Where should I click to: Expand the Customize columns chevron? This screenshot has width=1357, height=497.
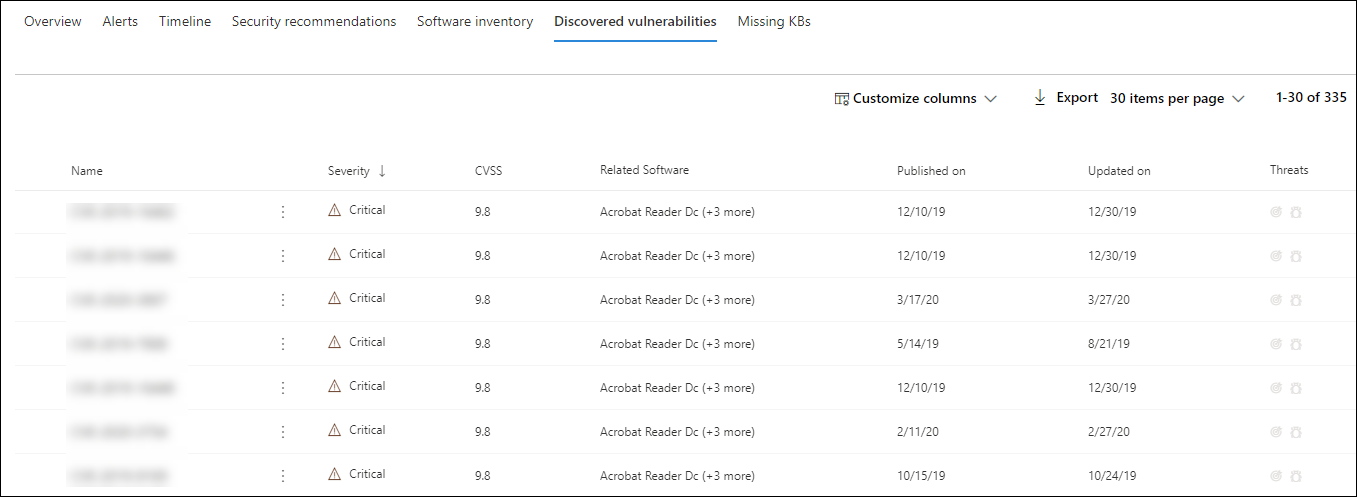(991, 99)
